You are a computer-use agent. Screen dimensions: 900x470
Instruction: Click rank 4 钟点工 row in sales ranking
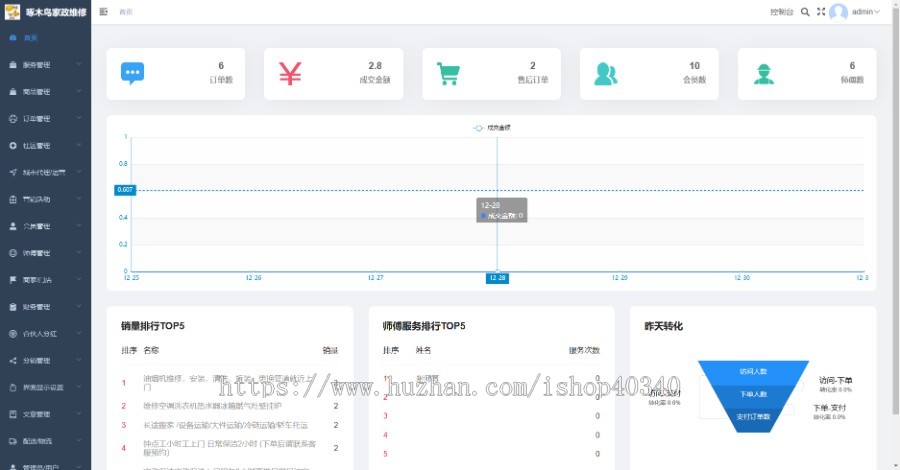(230, 448)
